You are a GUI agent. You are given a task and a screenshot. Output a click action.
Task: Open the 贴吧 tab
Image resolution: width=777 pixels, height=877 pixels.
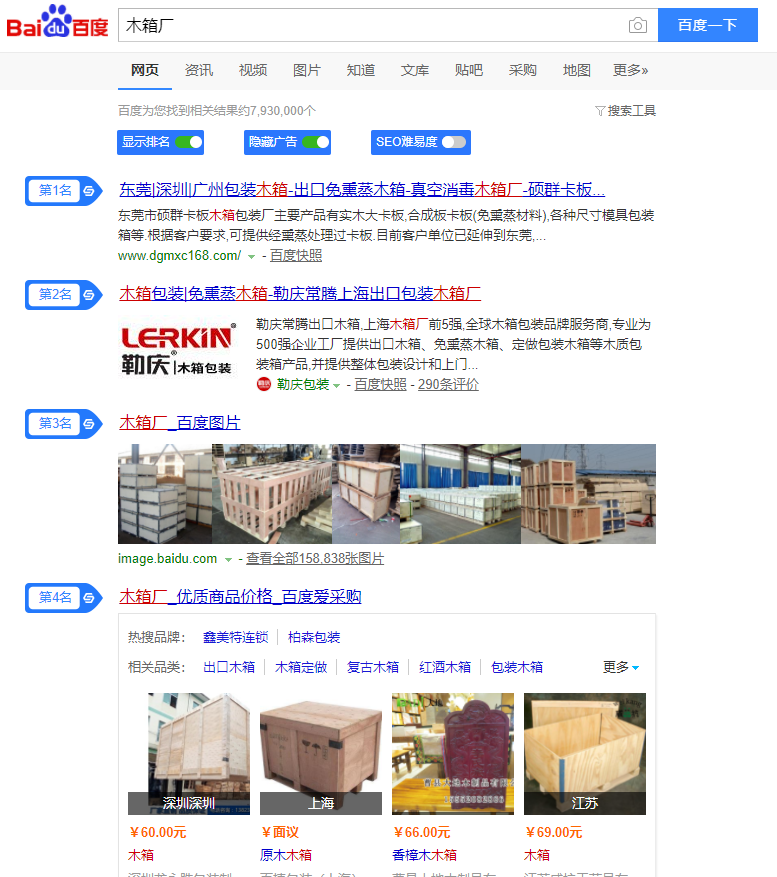coord(469,70)
